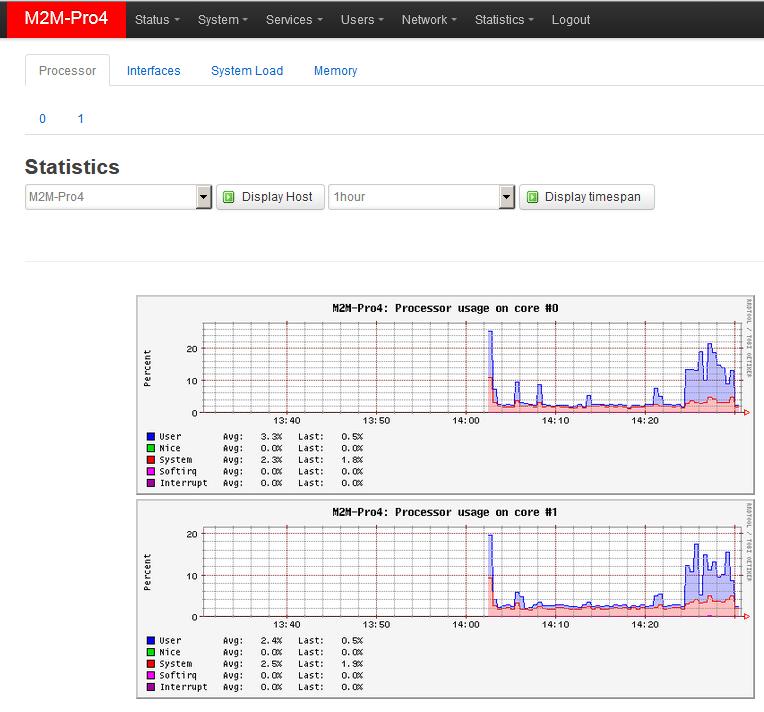Click the green icon on Display Host
Screen dimensions: 764x712
point(229,197)
